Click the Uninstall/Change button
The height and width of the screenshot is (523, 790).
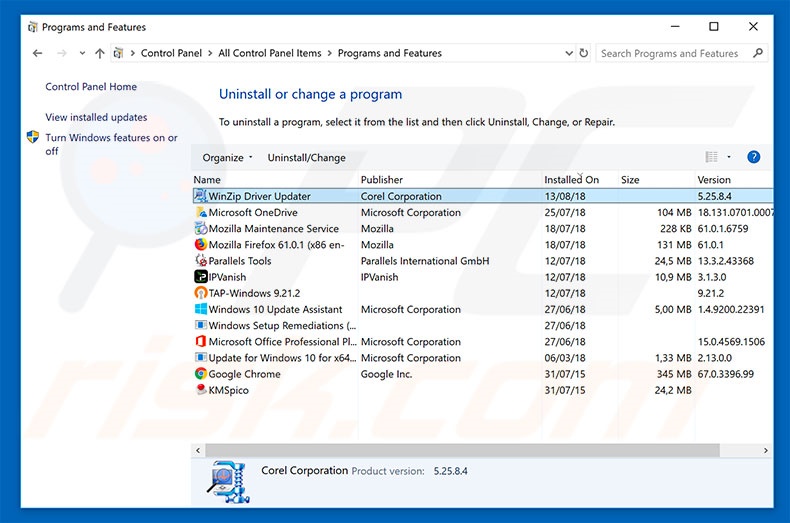point(306,158)
